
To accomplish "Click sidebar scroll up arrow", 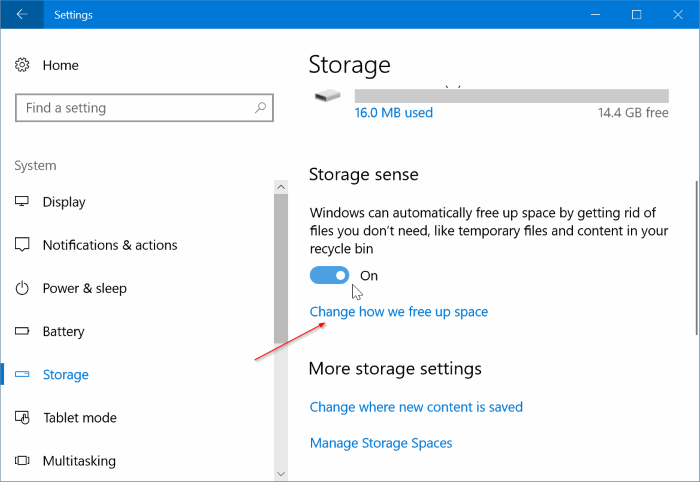I will point(281,187).
